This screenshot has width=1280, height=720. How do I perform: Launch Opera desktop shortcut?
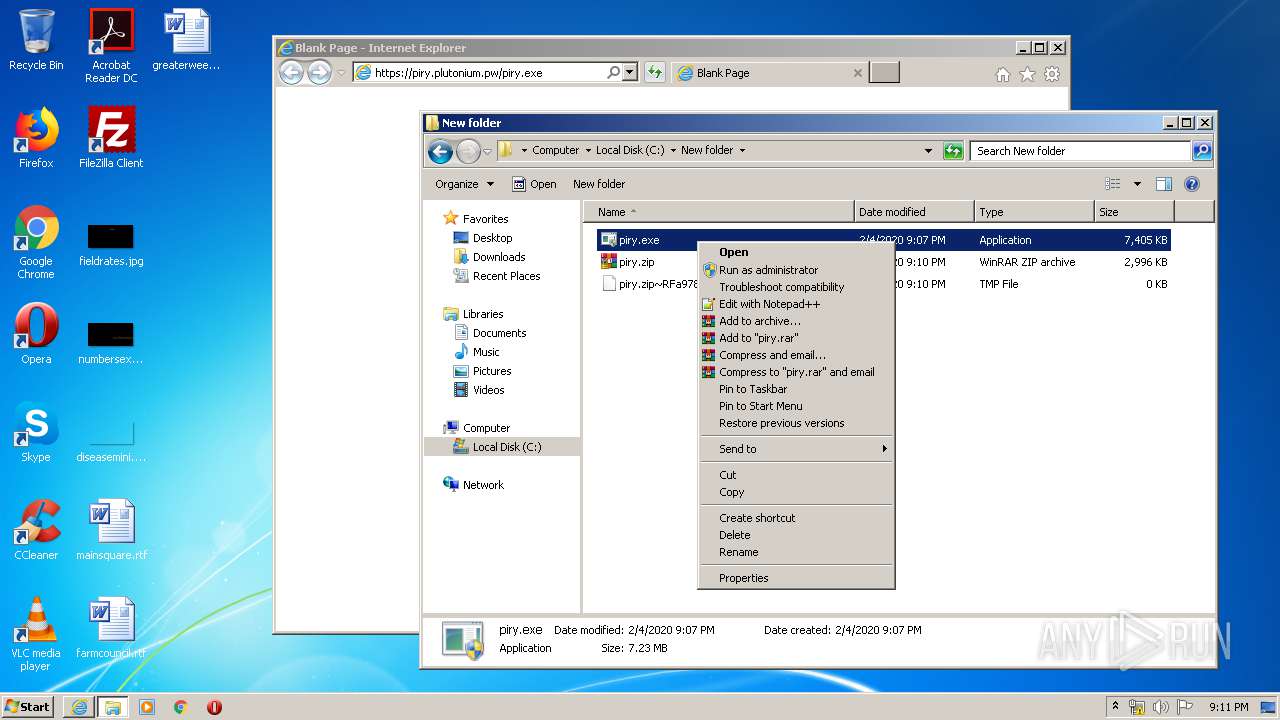(x=36, y=334)
